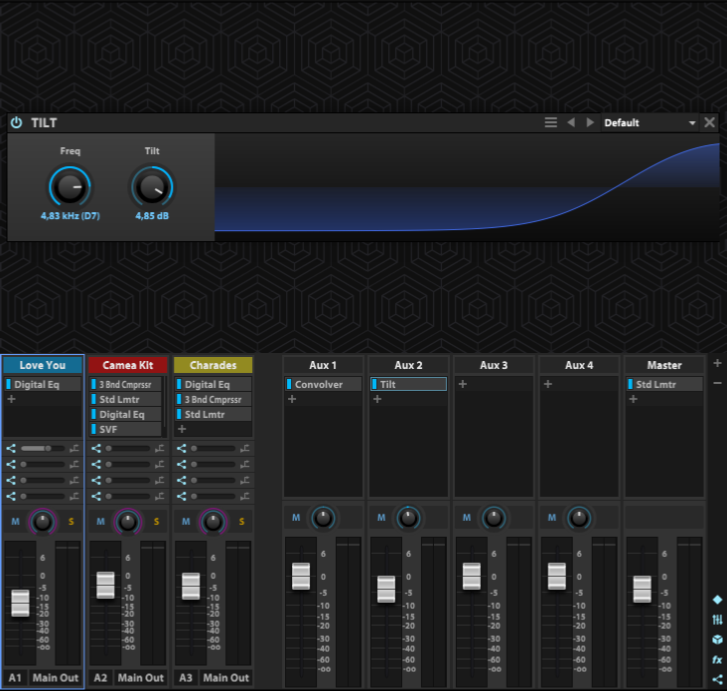
Task: Click the first send icon on Love You
Action: pos(11,449)
